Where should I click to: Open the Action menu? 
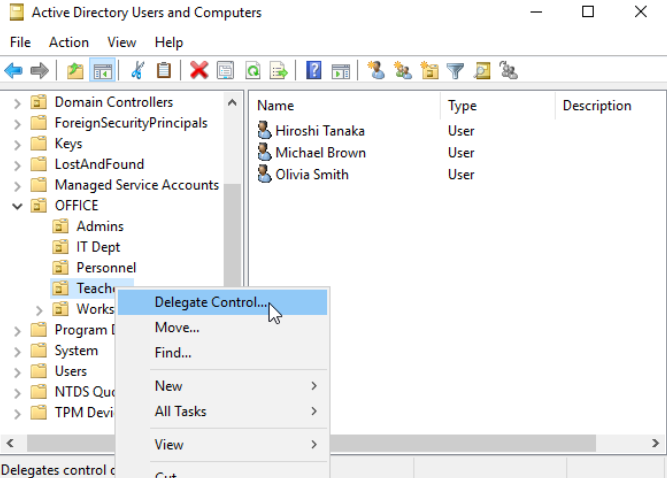coord(68,42)
